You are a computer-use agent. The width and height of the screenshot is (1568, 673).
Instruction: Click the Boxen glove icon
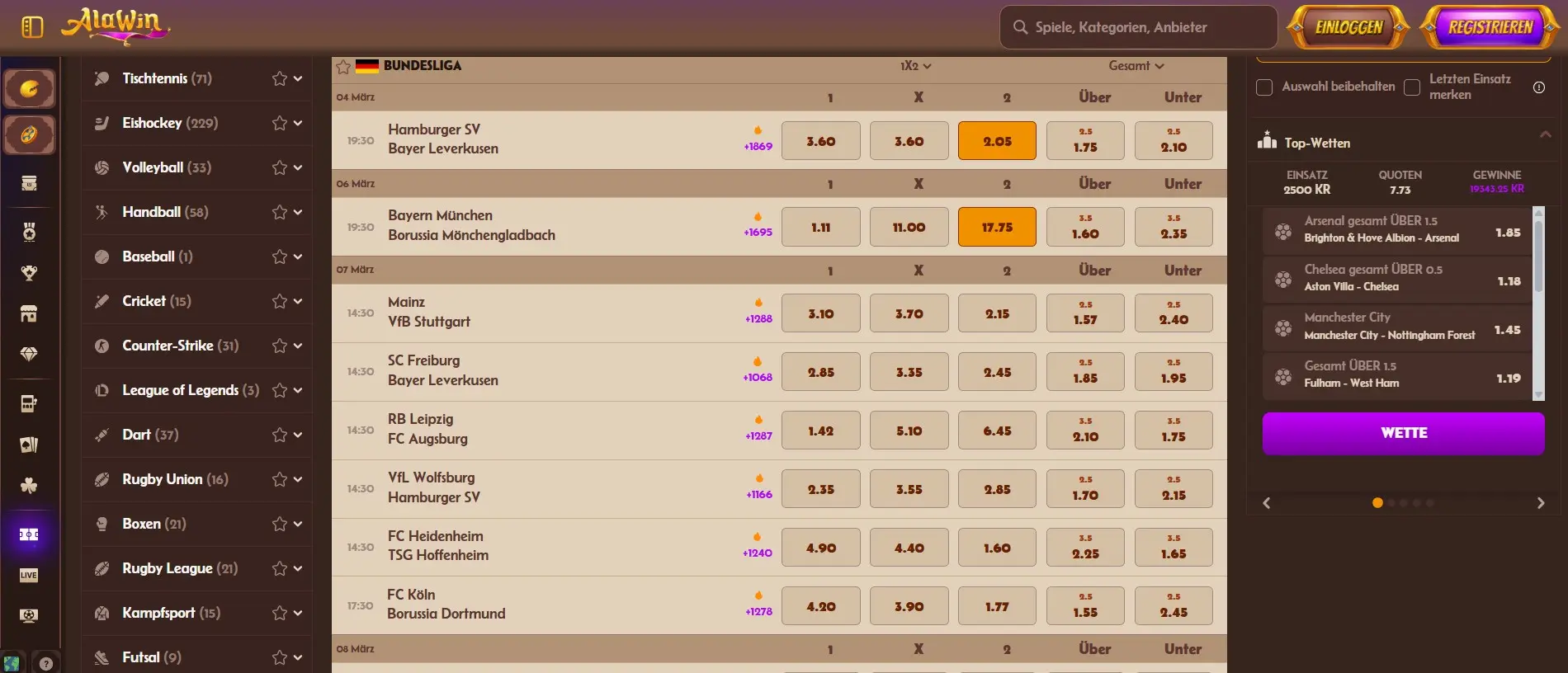(x=102, y=524)
